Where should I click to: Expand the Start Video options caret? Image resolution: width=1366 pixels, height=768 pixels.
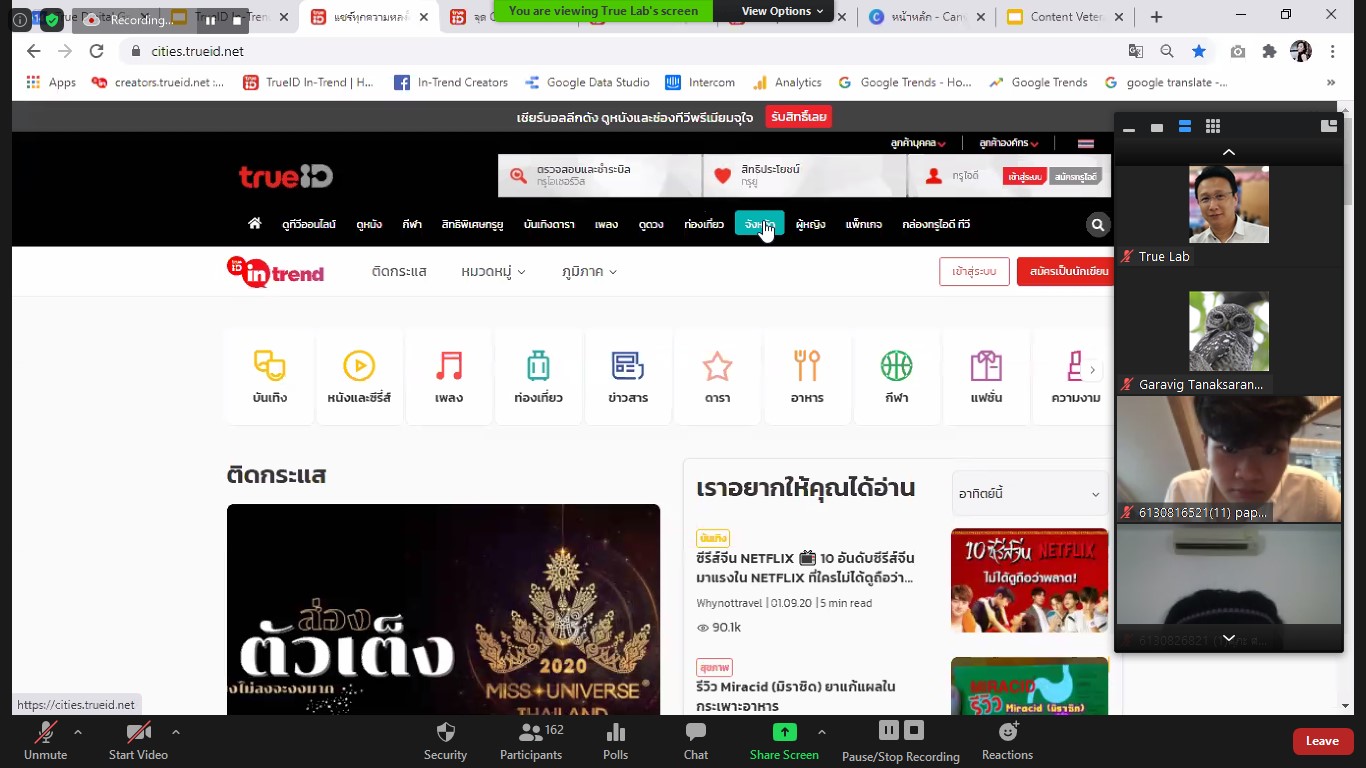[x=176, y=732]
